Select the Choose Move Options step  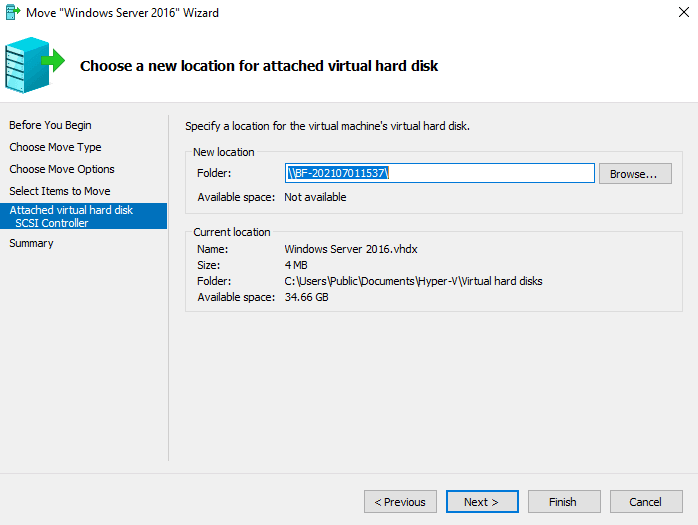pyautogui.click(x=62, y=169)
